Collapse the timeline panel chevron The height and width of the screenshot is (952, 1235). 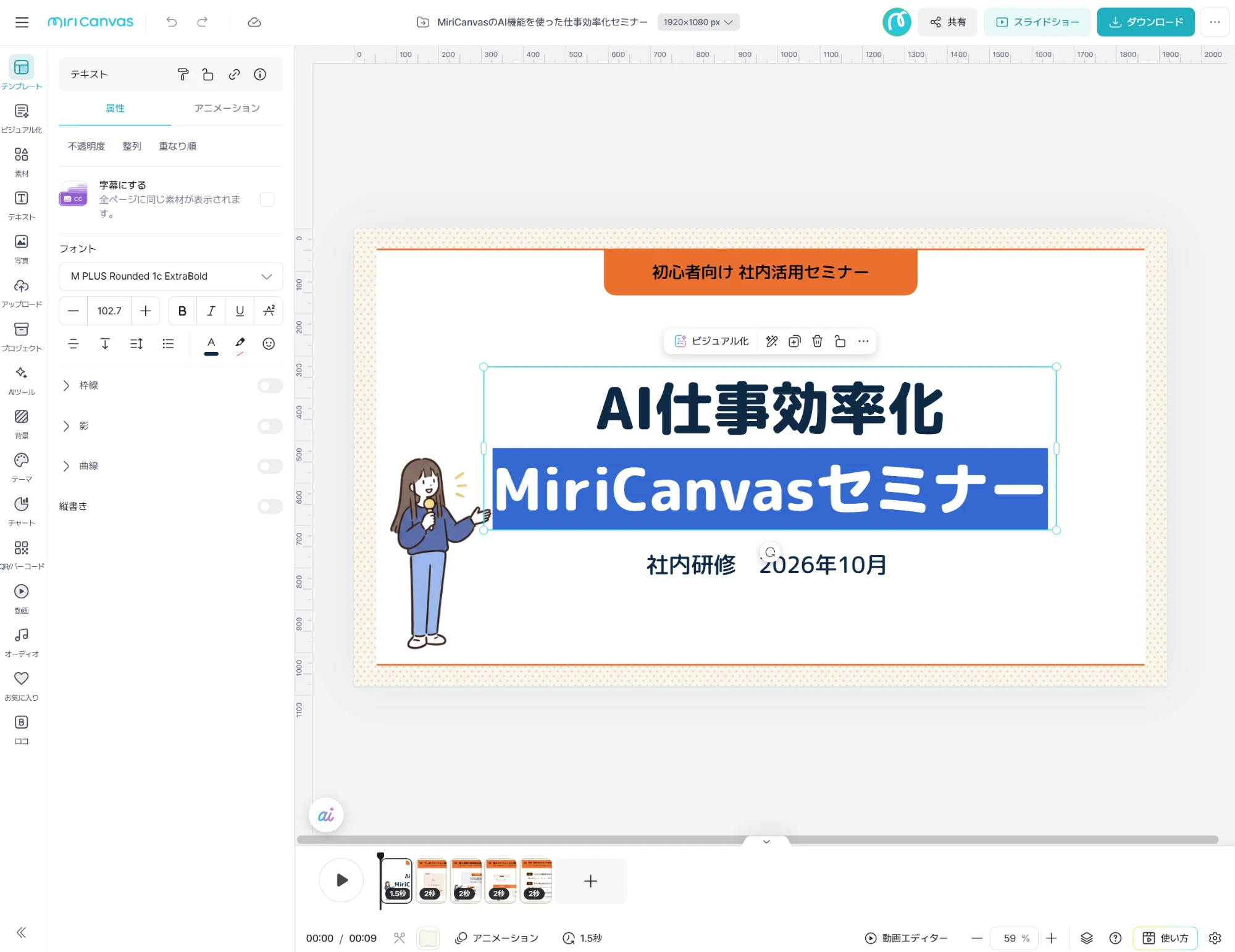point(766,841)
